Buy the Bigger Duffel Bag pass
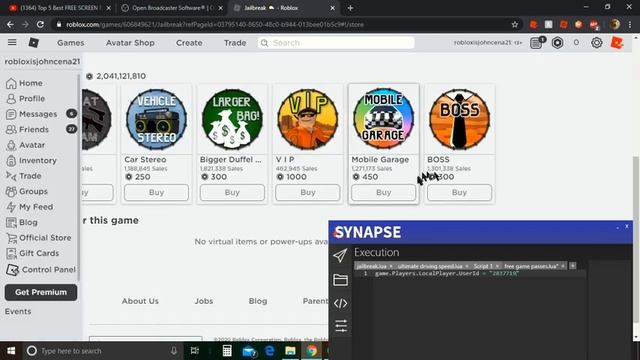 tap(232, 192)
